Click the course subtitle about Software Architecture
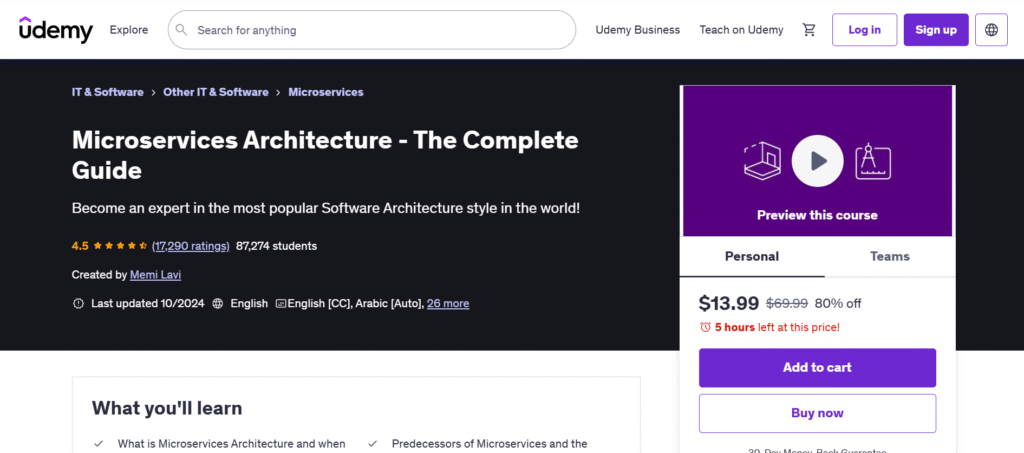The height and width of the screenshot is (453, 1024). click(326, 209)
